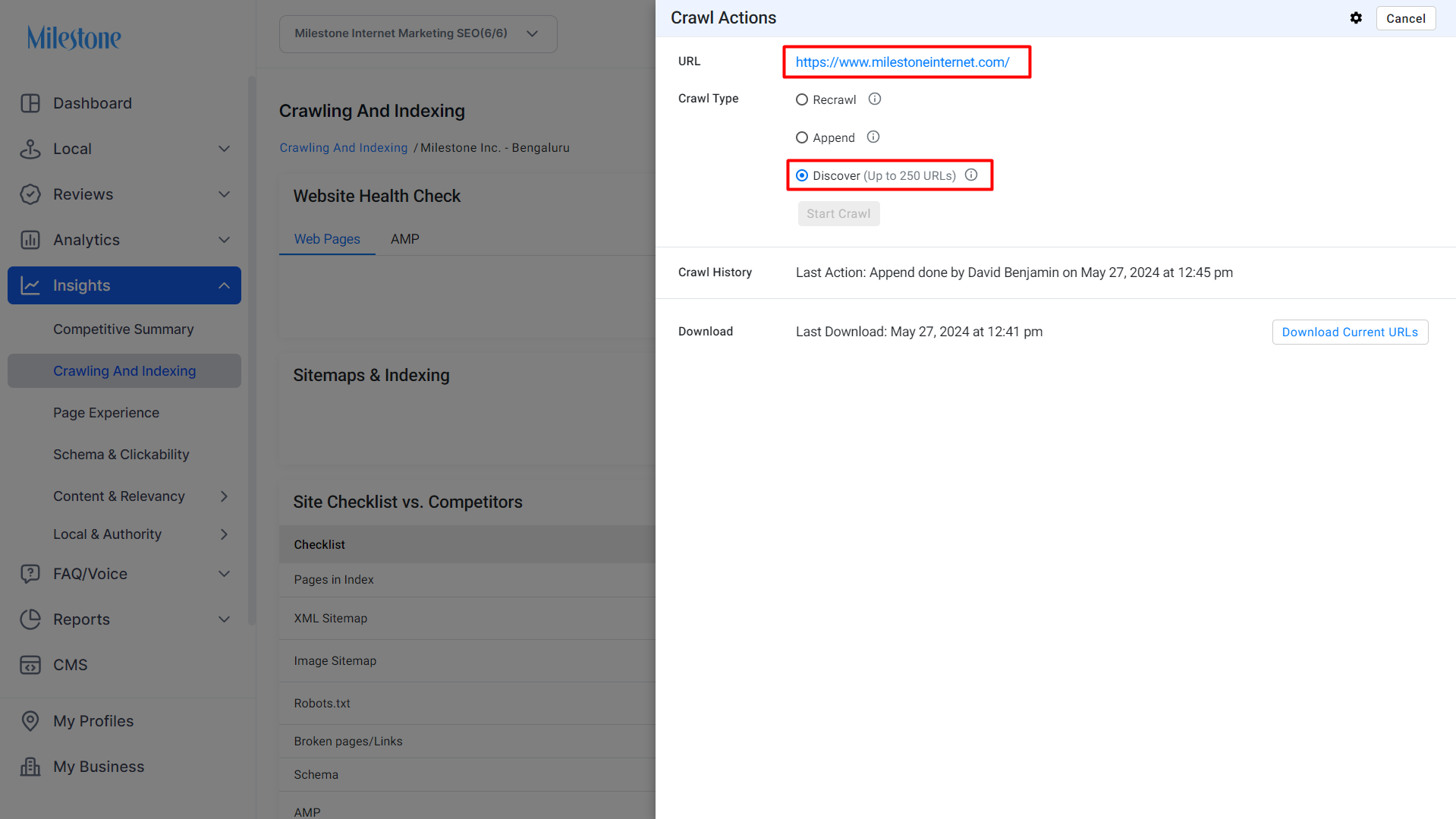Click the CMS code window icon
Image resolution: width=1456 pixels, height=819 pixels.
coord(30,665)
